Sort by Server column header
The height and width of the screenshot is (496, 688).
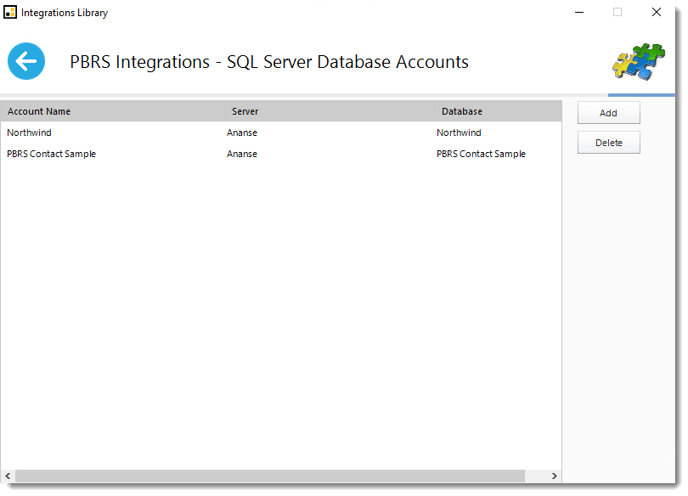click(245, 111)
